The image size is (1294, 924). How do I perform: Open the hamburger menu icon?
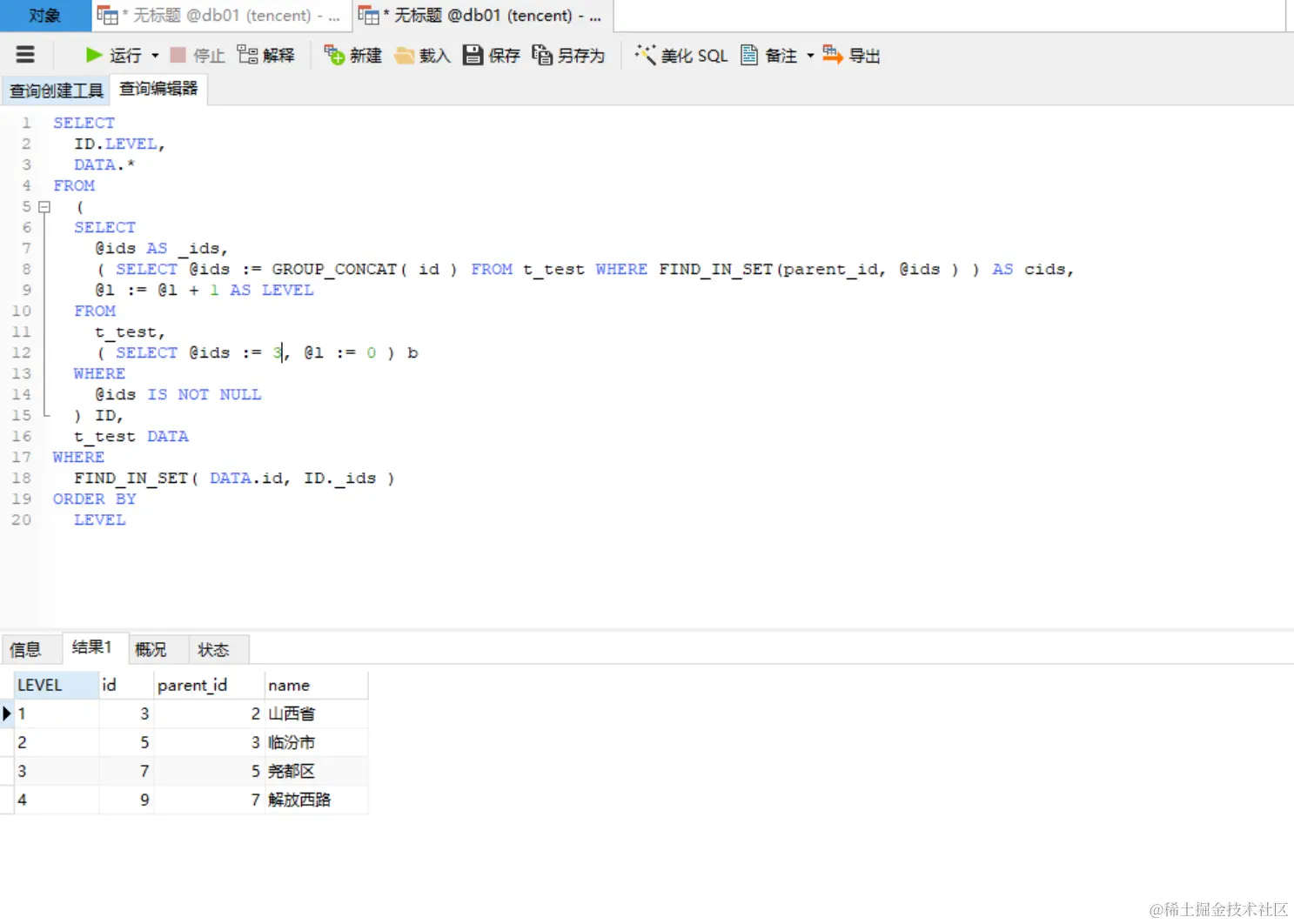point(25,55)
